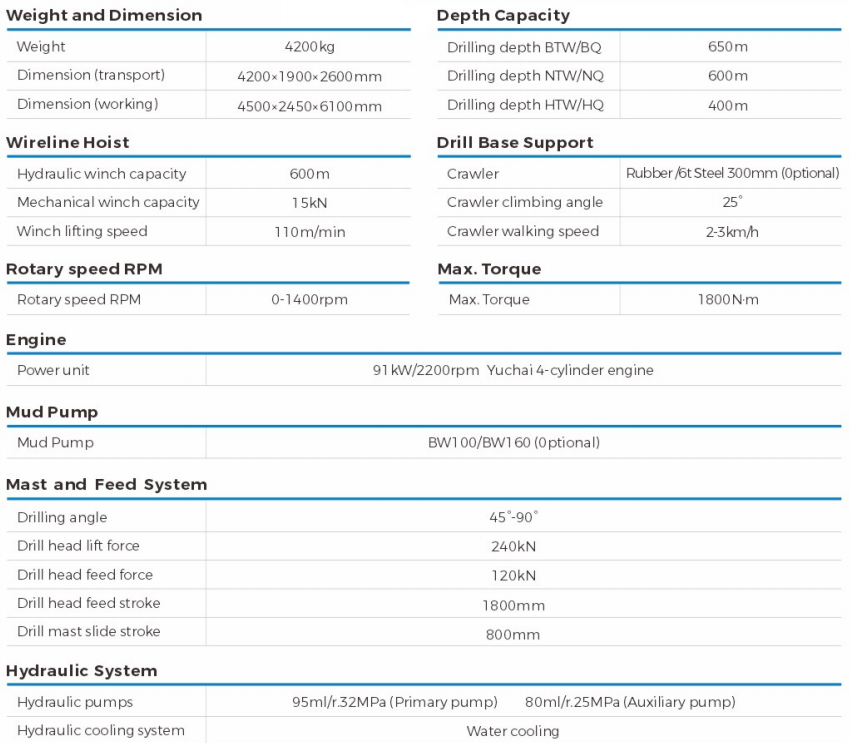The width and height of the screenshot is (850, 743).
Task: Select the 'Drilling angle' row label
Action: click(62, 518)
